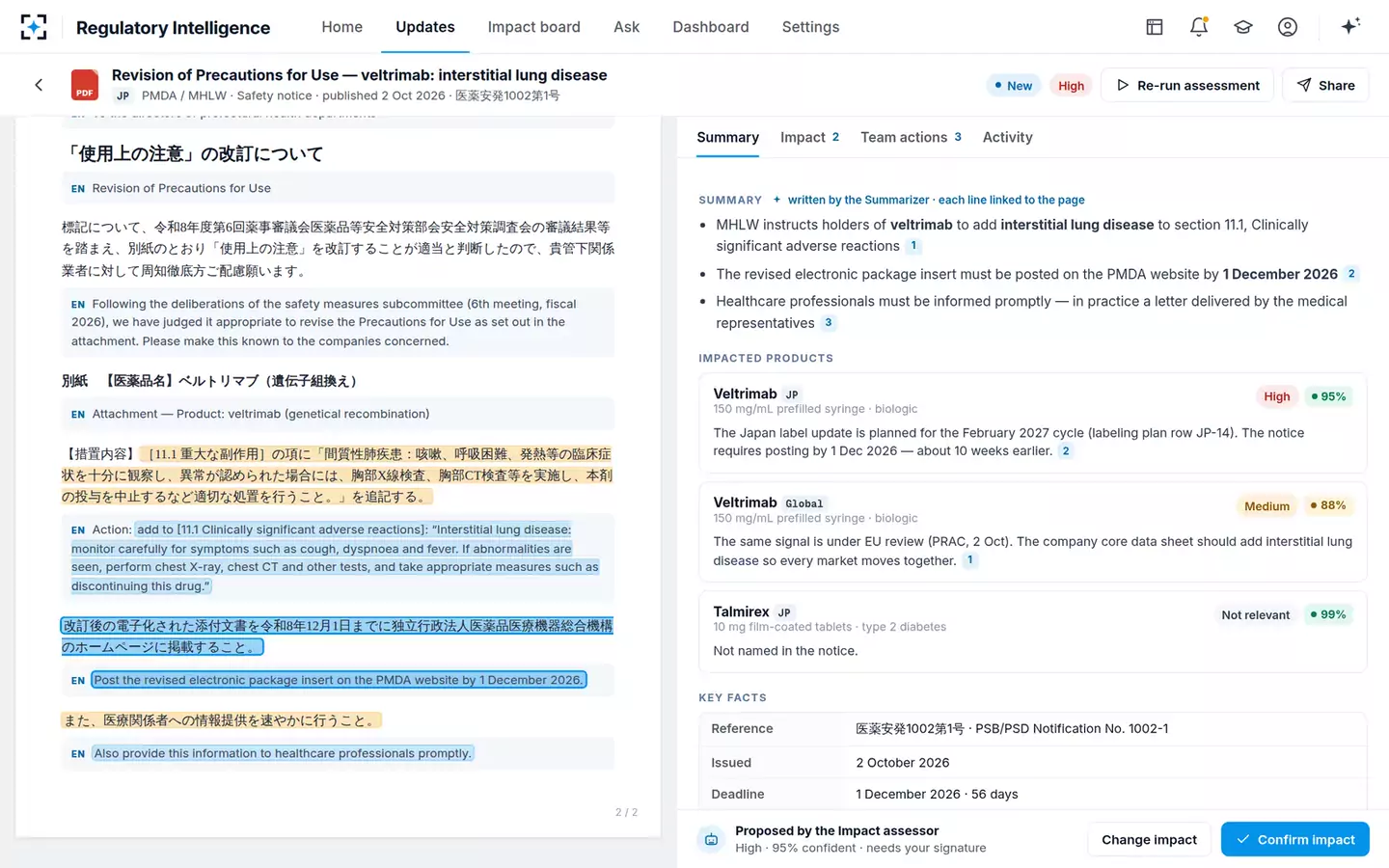Switch to the Team actions tab
The width and height of the screenshot is (1389, 868).
[x=911, y=137]
